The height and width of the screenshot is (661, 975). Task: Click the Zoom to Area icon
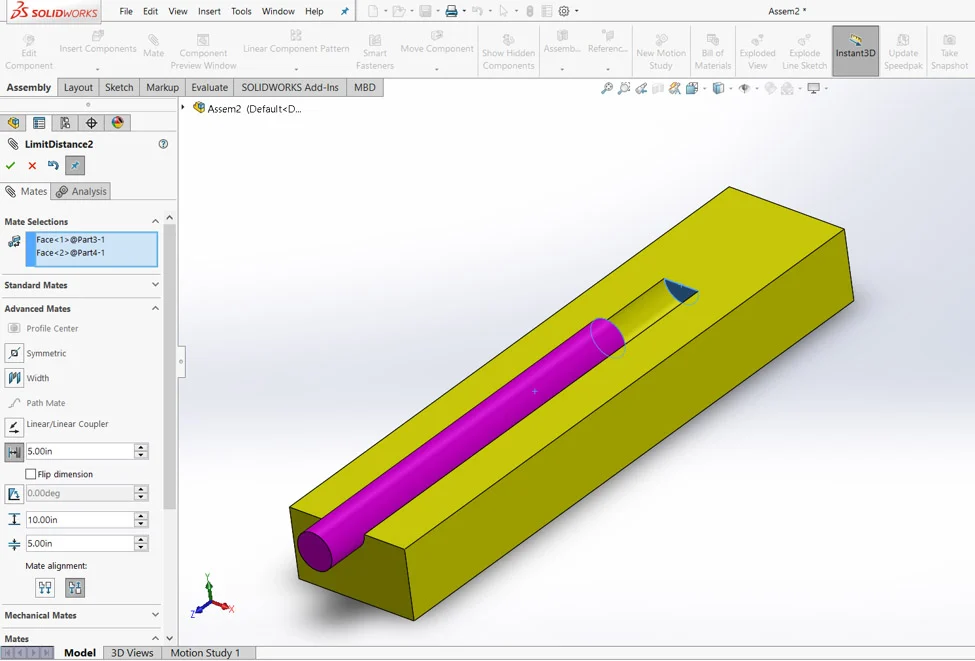click(624, 88)
